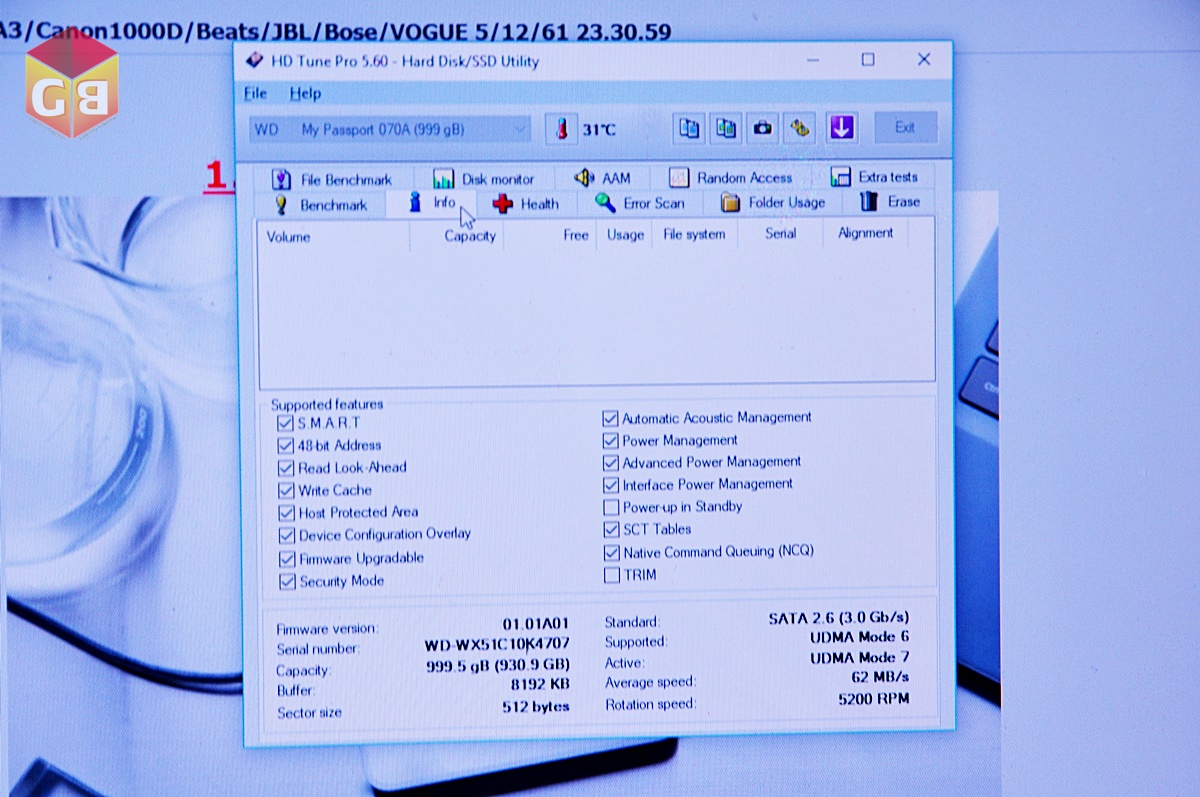Open the Extra tests tab
Screen dimensions: 1200x797
[x=874, y=177]
